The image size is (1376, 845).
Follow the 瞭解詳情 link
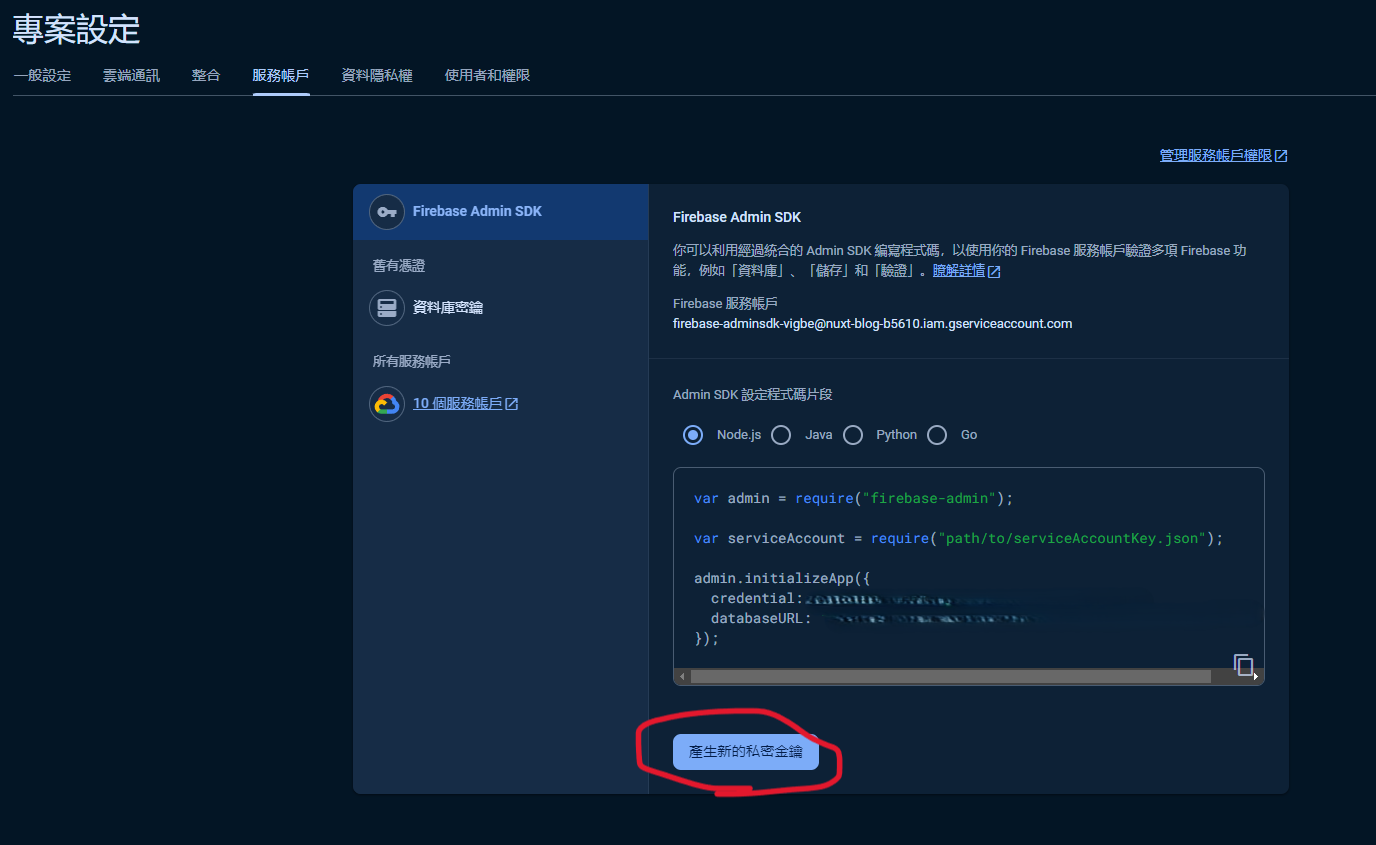tap(959, 271)
